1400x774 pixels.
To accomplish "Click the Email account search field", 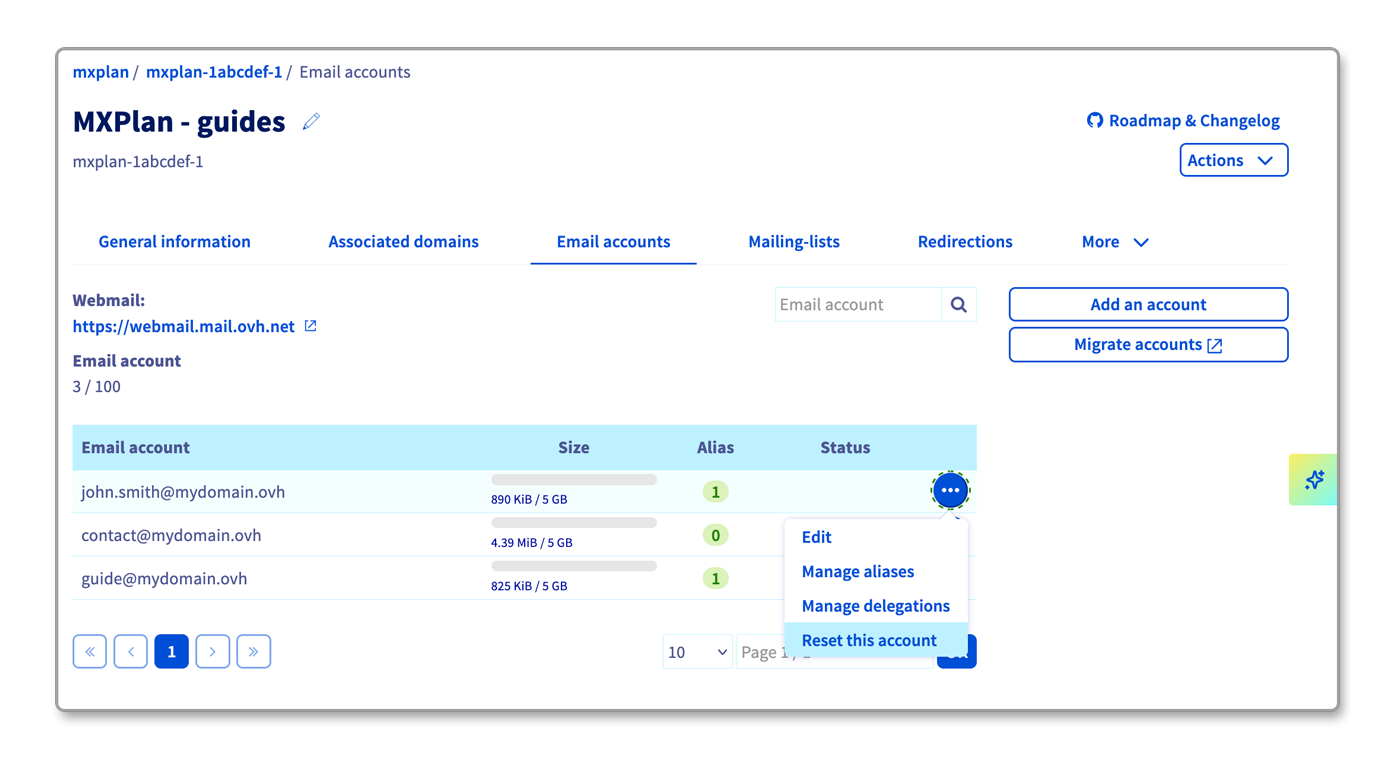I will coord(857,305).
